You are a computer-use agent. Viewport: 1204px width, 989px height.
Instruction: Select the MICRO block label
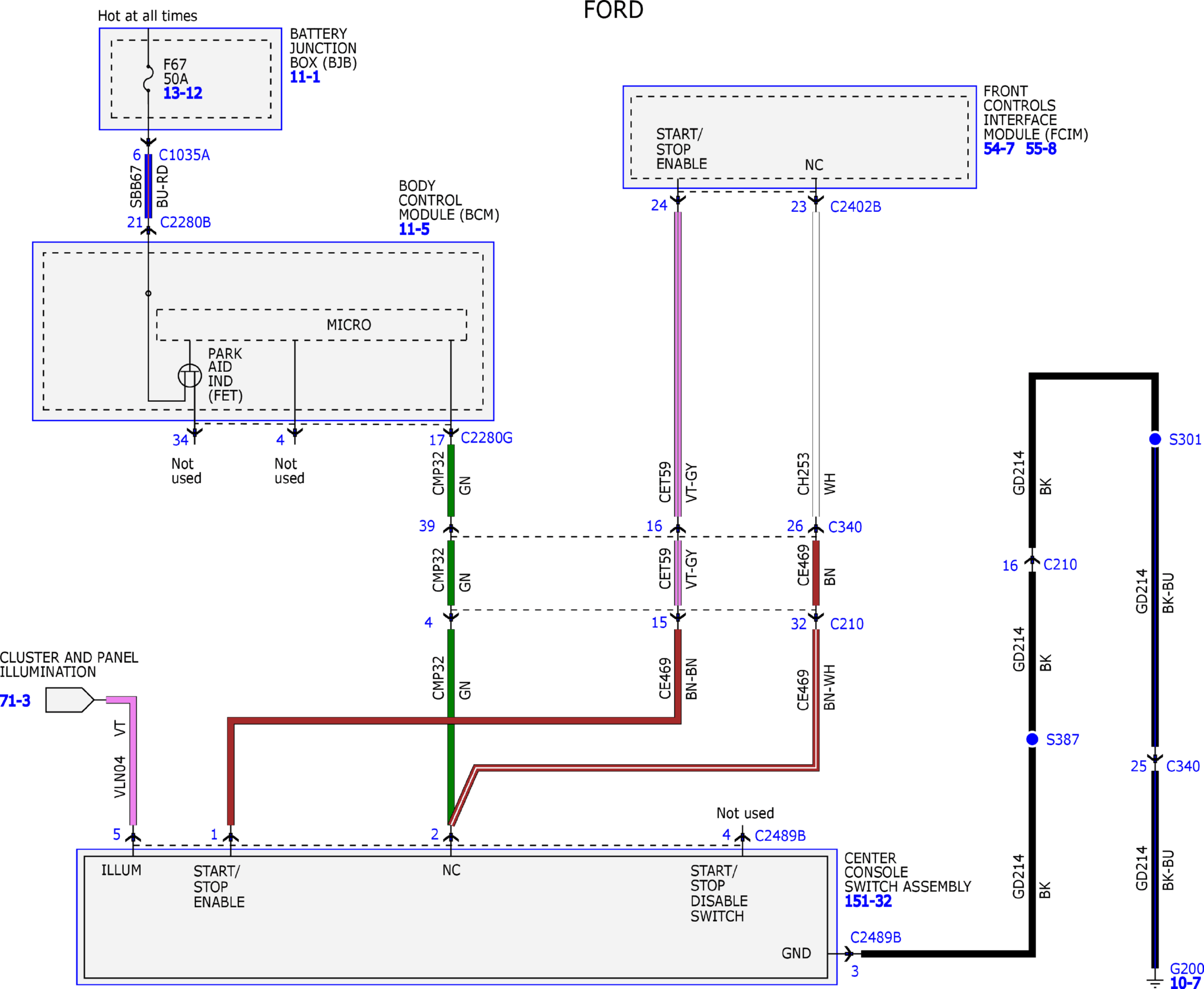[349, 325]
